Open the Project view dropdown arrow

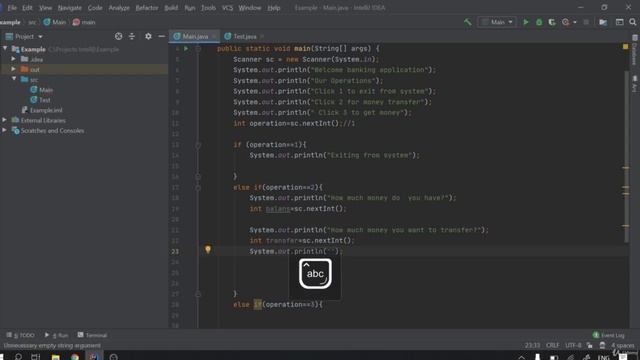pyautogui.click(x=40, y=37)
